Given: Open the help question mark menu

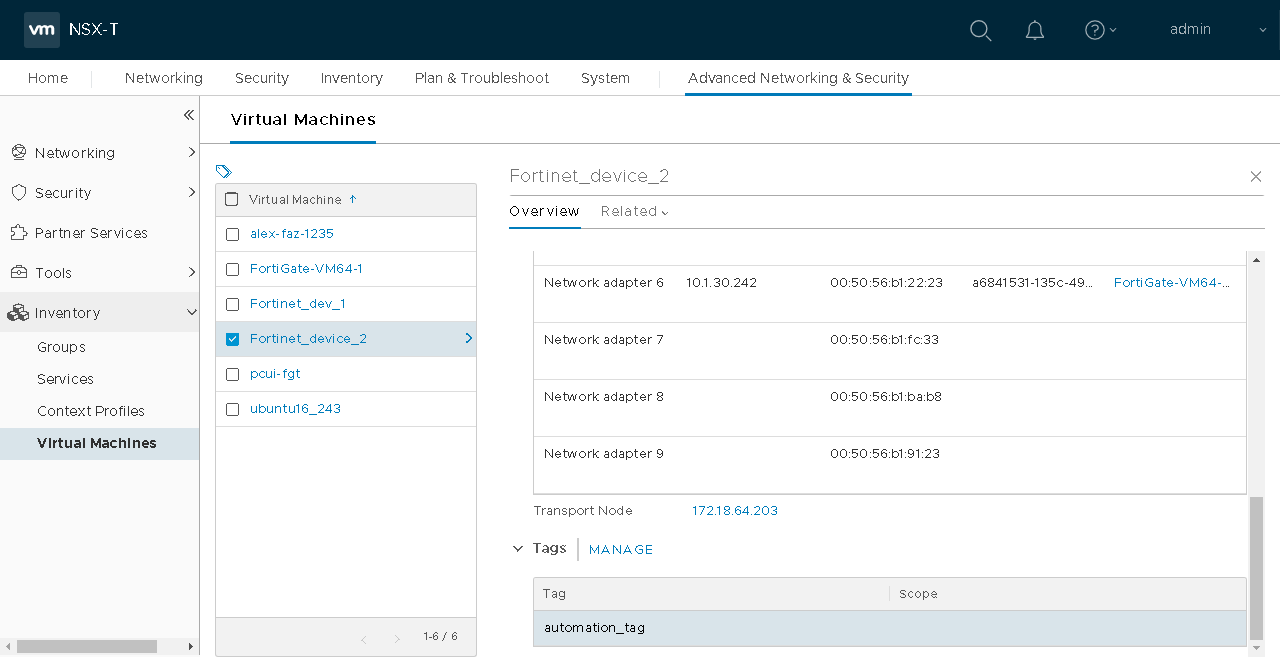Looking at the screenshot, I should click(x=1095, y=30).
